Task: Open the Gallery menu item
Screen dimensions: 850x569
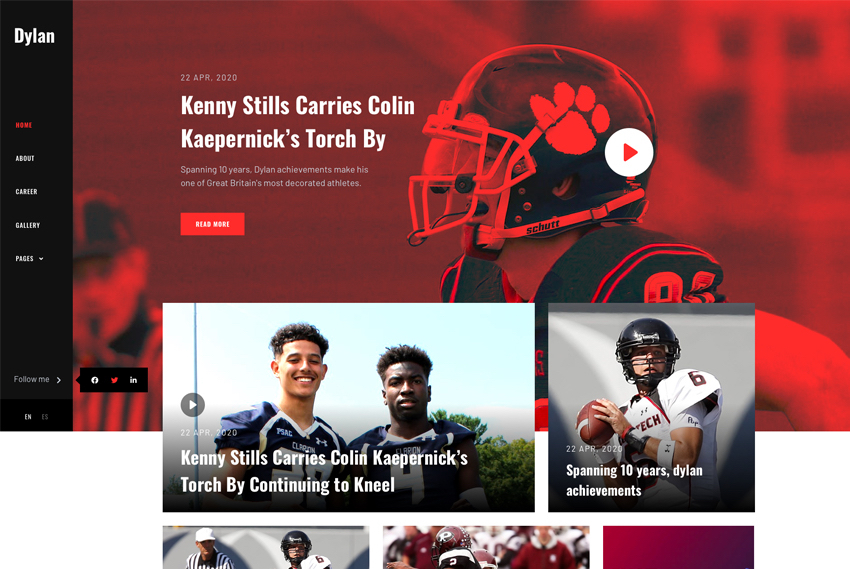Action: pyautogui.click(x=28, y=225)
